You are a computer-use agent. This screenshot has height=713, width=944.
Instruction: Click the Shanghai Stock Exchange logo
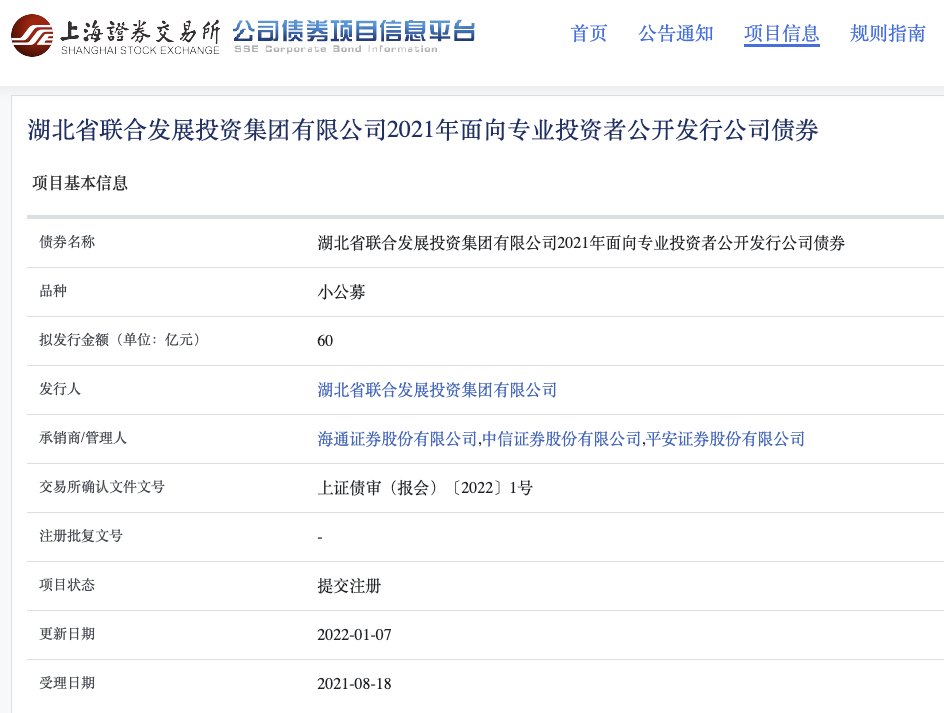[x=116, y=36]
